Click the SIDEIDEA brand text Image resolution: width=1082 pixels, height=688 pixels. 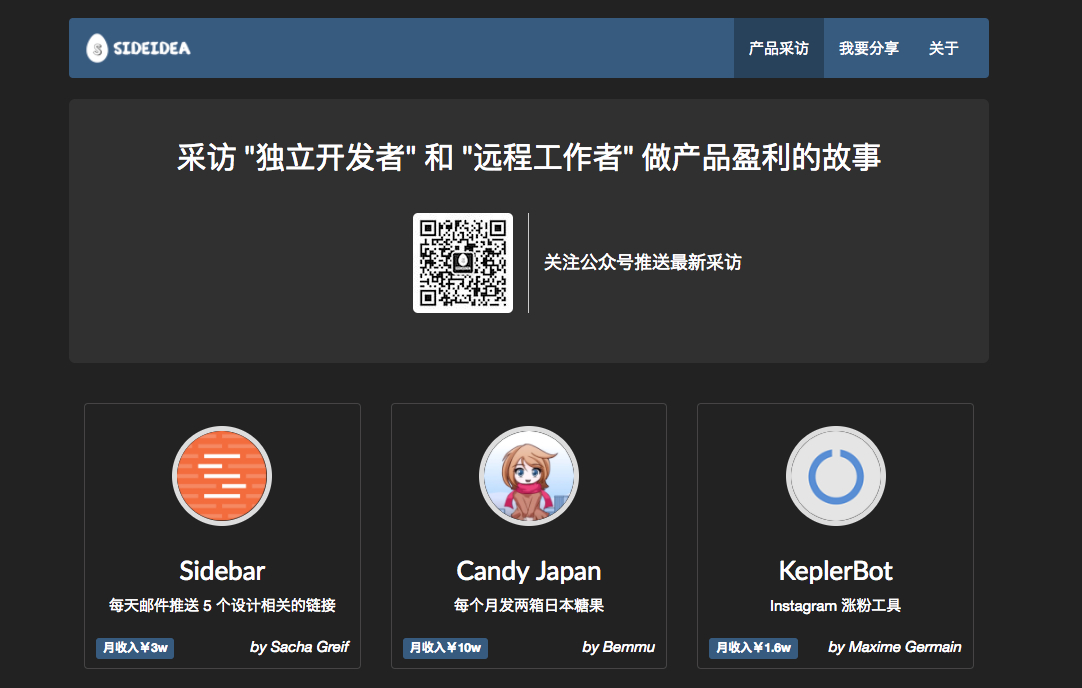(x=152, y=48)
